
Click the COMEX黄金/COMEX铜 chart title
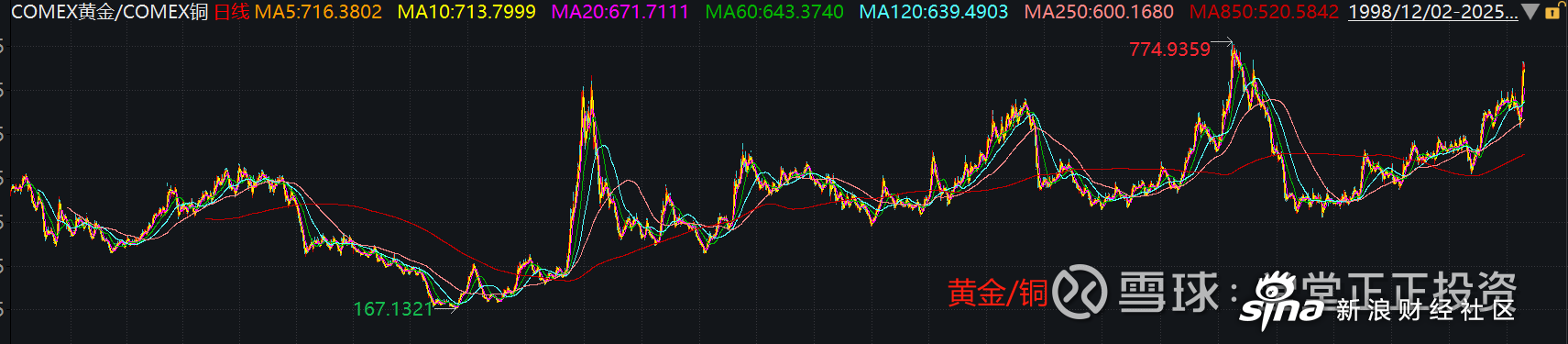108,12
